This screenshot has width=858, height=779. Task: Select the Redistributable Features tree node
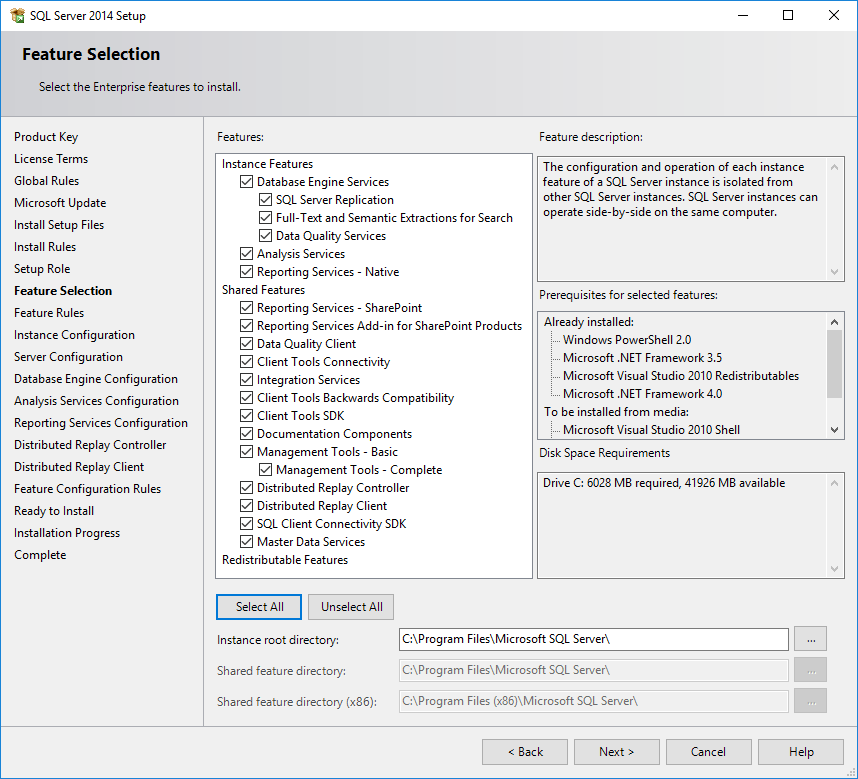285,560
